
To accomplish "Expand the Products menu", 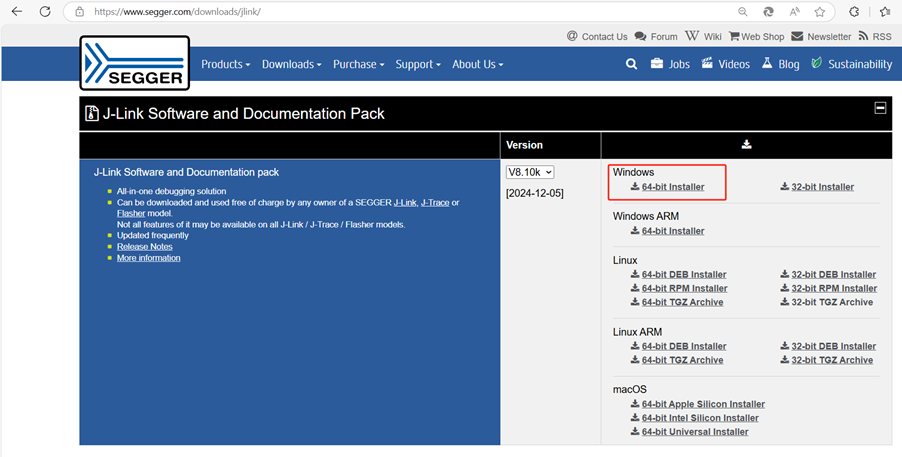I will 225,64.
